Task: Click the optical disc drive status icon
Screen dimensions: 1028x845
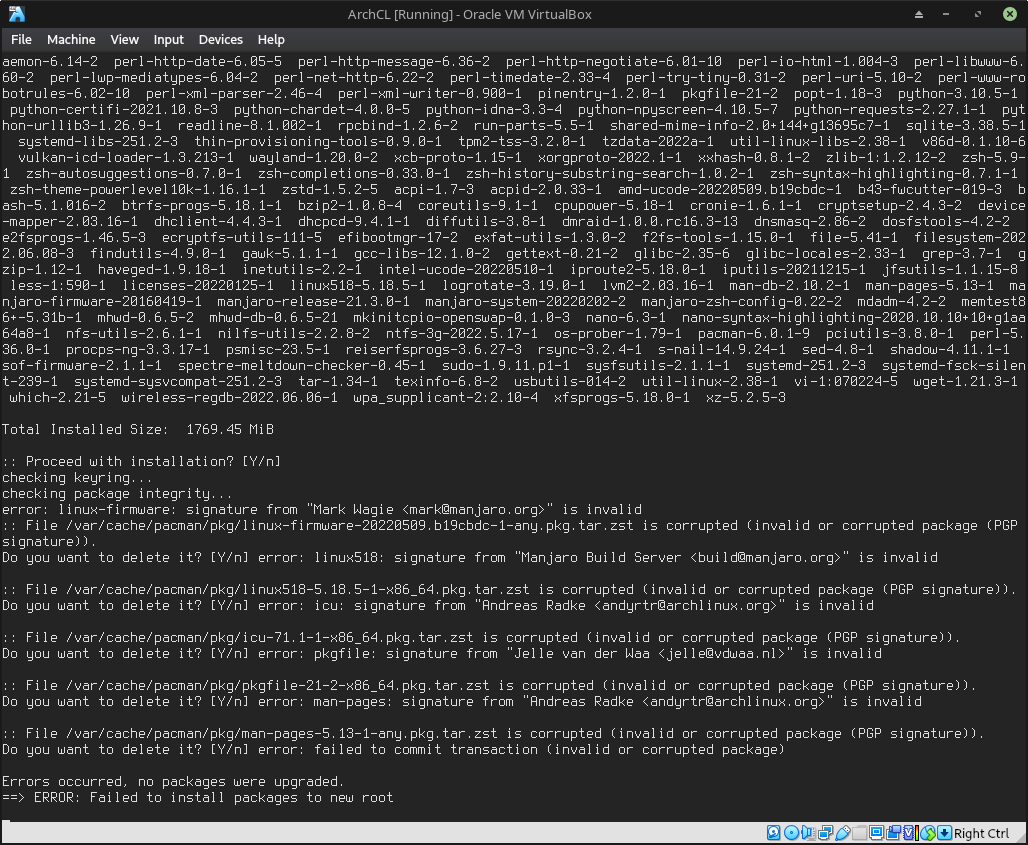Action: pos(791,833)
